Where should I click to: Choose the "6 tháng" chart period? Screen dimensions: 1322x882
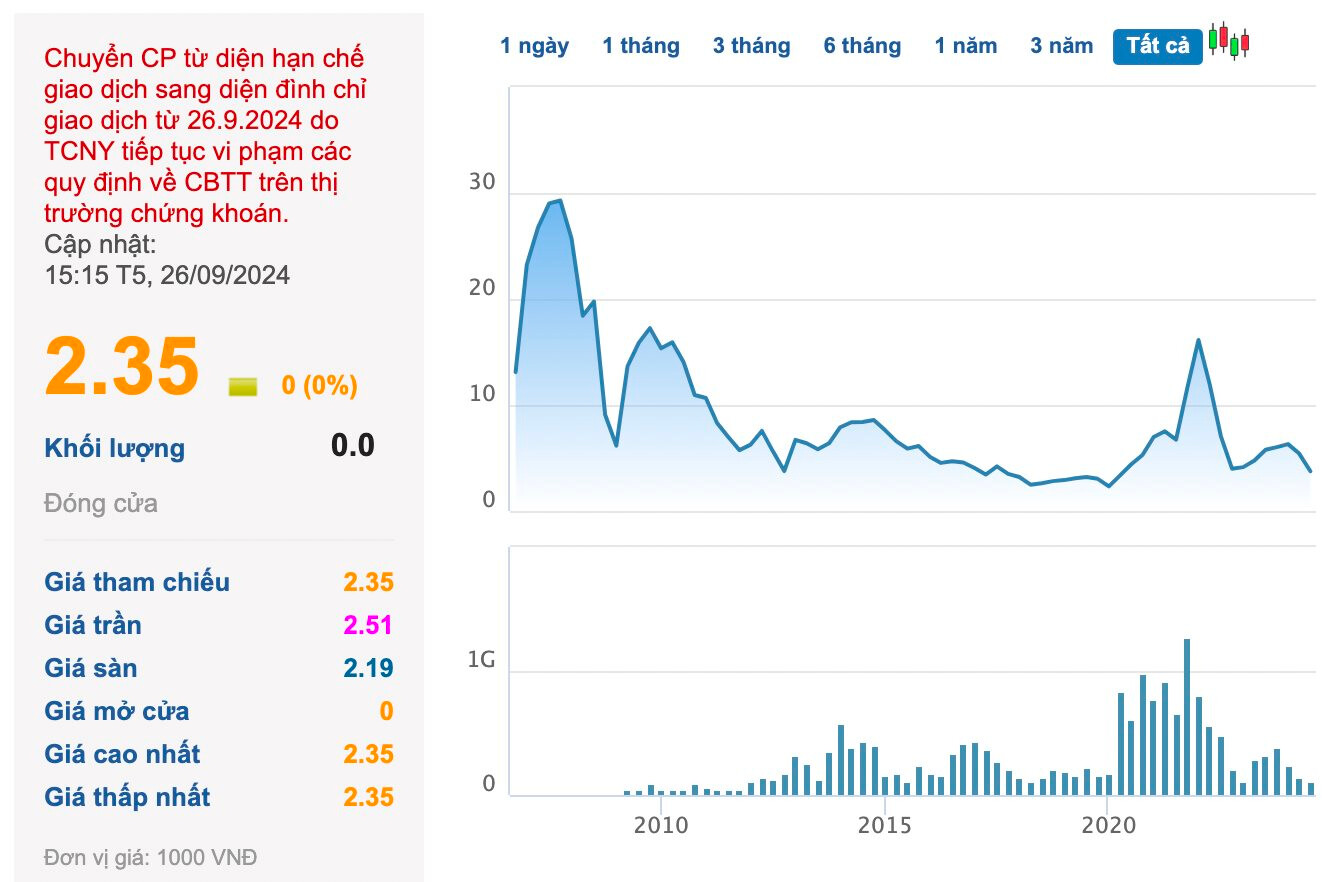click(x=862, y=46)
